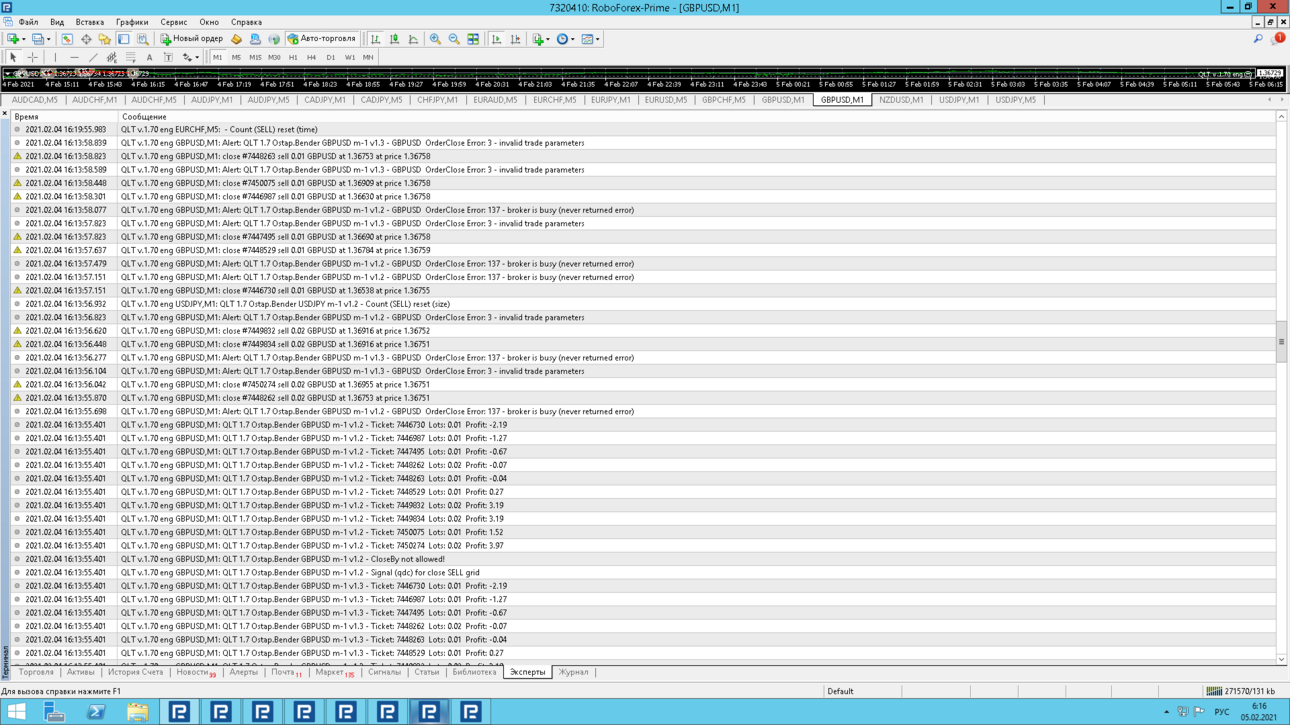Click the Новый ордер button
The width and height of the screenshot is (1290, 725).
190,39
